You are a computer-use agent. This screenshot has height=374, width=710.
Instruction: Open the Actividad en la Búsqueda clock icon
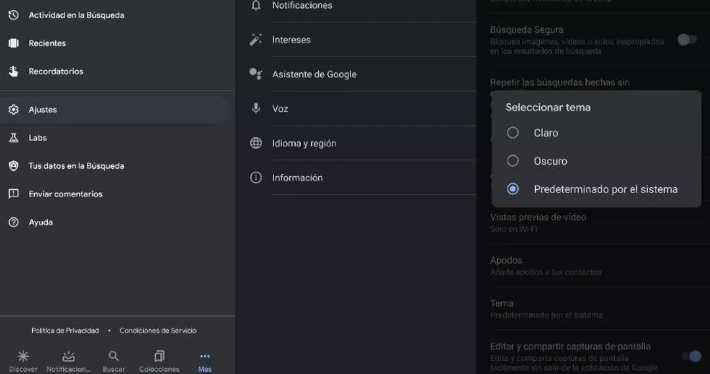click(14, 15)
